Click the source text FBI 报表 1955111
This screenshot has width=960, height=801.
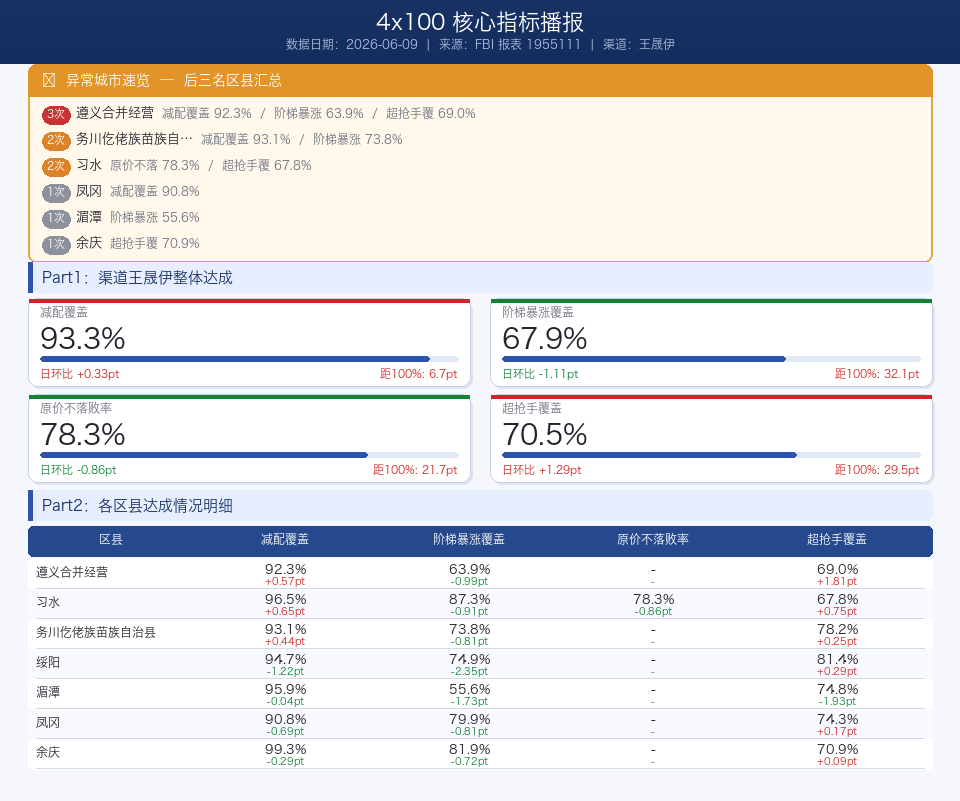[528, 45]
